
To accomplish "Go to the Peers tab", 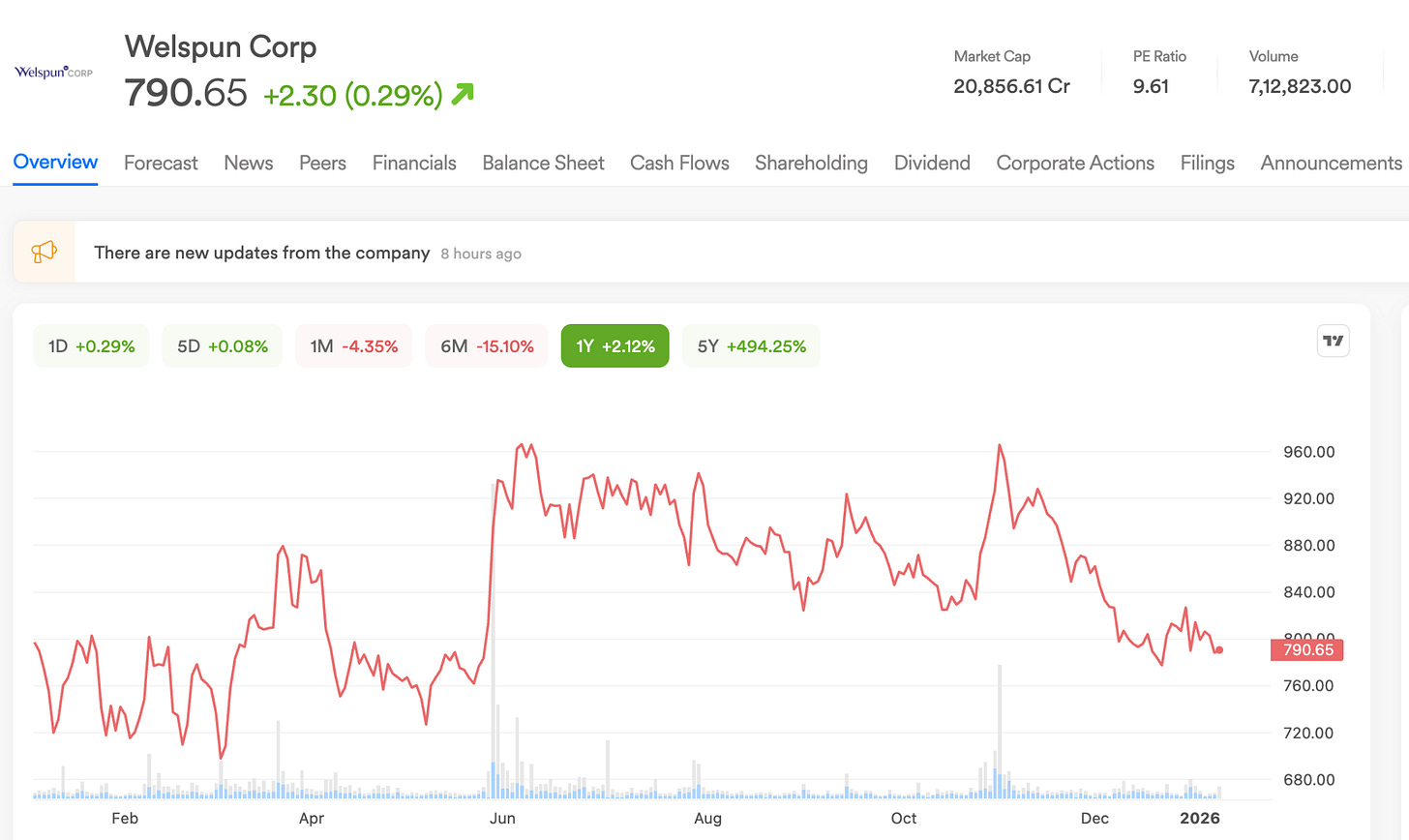I will point(322,163).
